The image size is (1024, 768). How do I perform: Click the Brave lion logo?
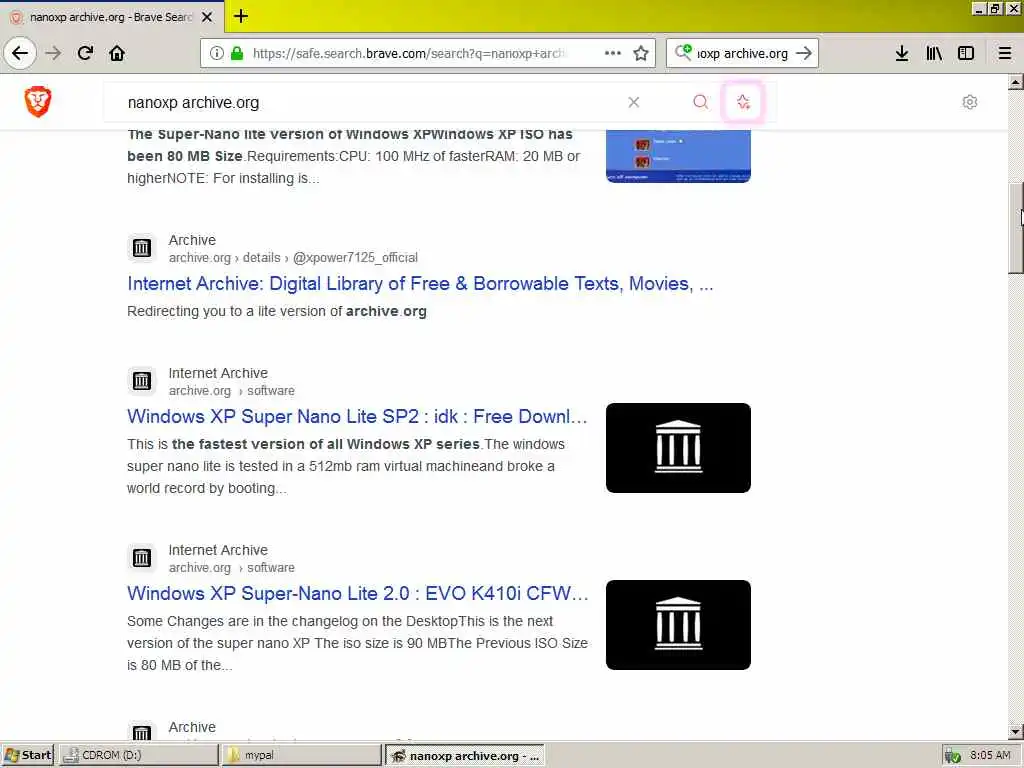[x=38, y=101]
